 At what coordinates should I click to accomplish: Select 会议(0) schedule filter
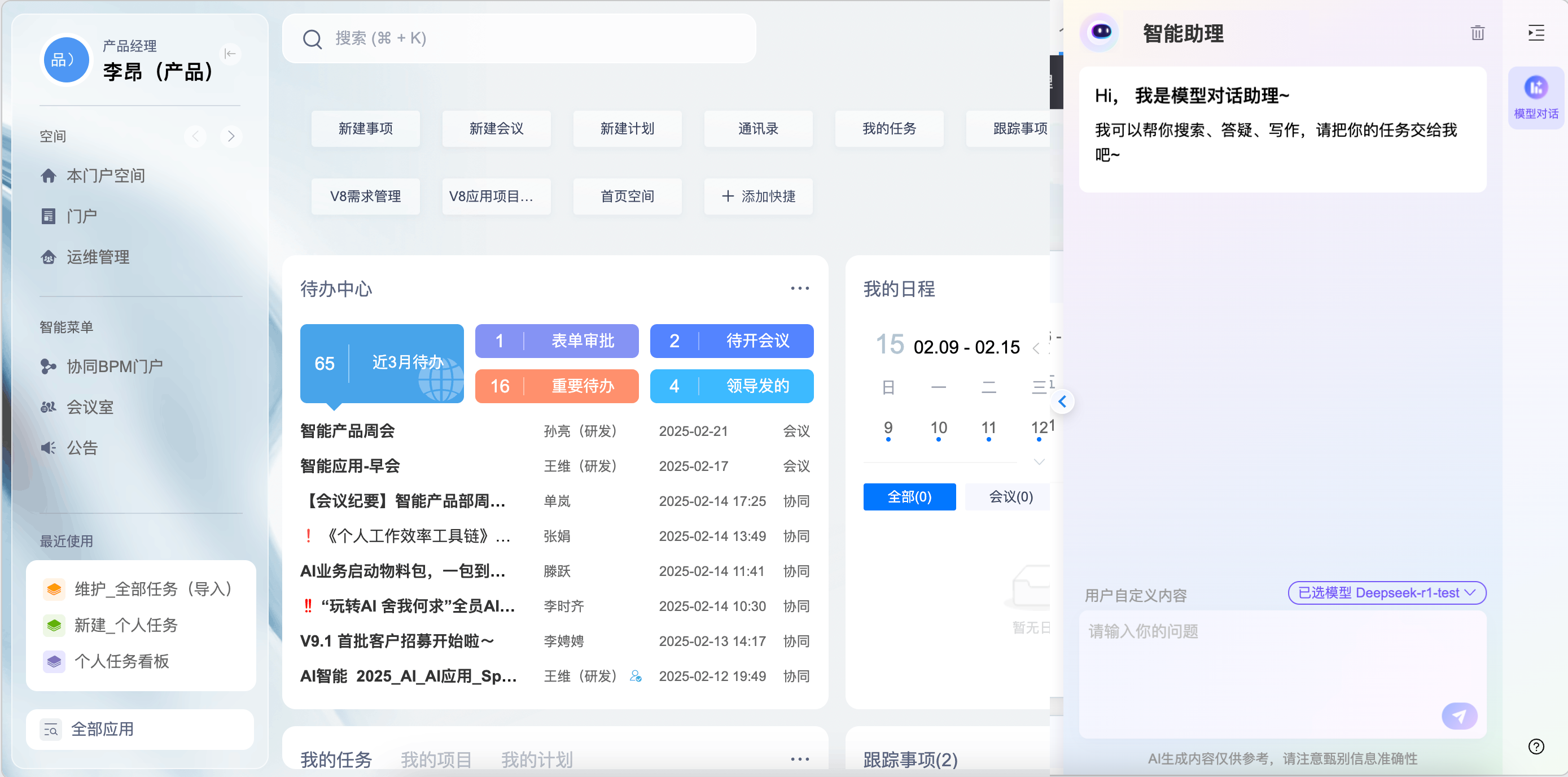click(1010, 497)
